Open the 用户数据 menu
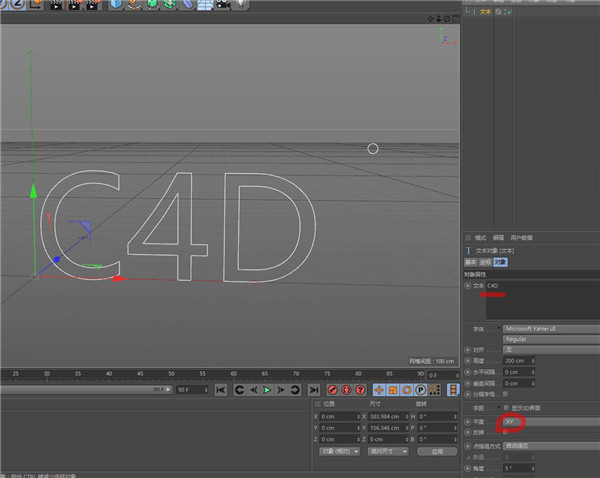600x478 pixels. (521, 238)
